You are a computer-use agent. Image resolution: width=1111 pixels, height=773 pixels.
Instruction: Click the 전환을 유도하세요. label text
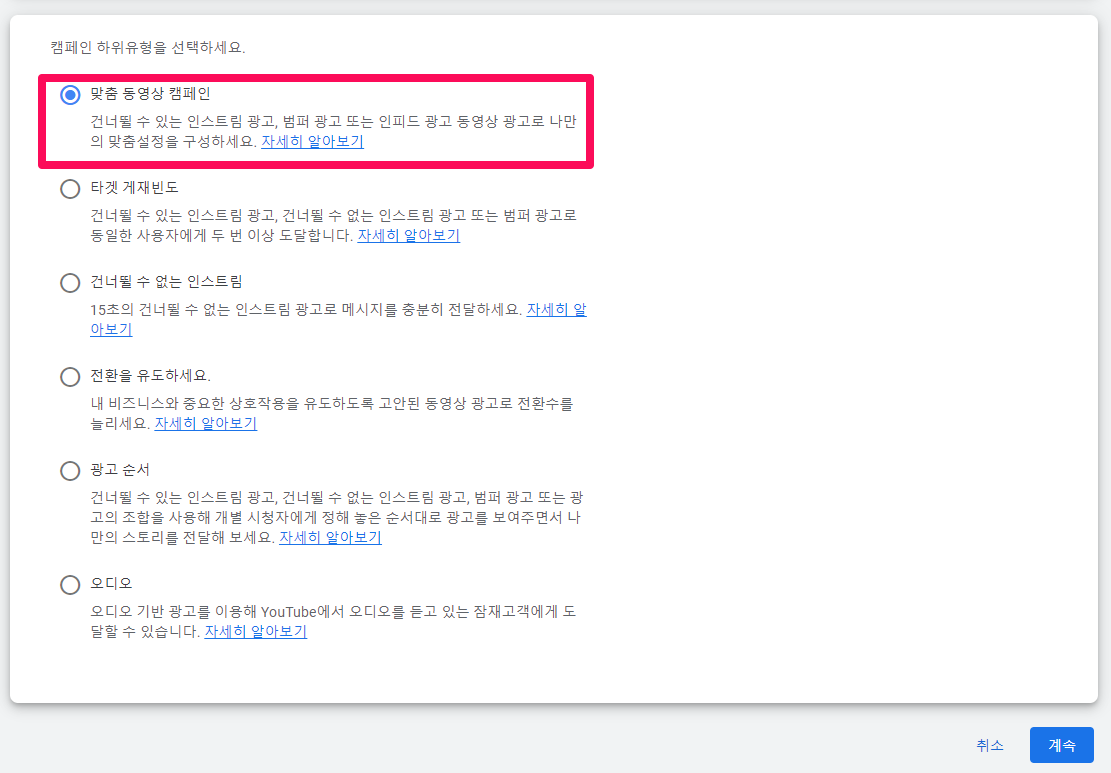[x=150, y=376]
